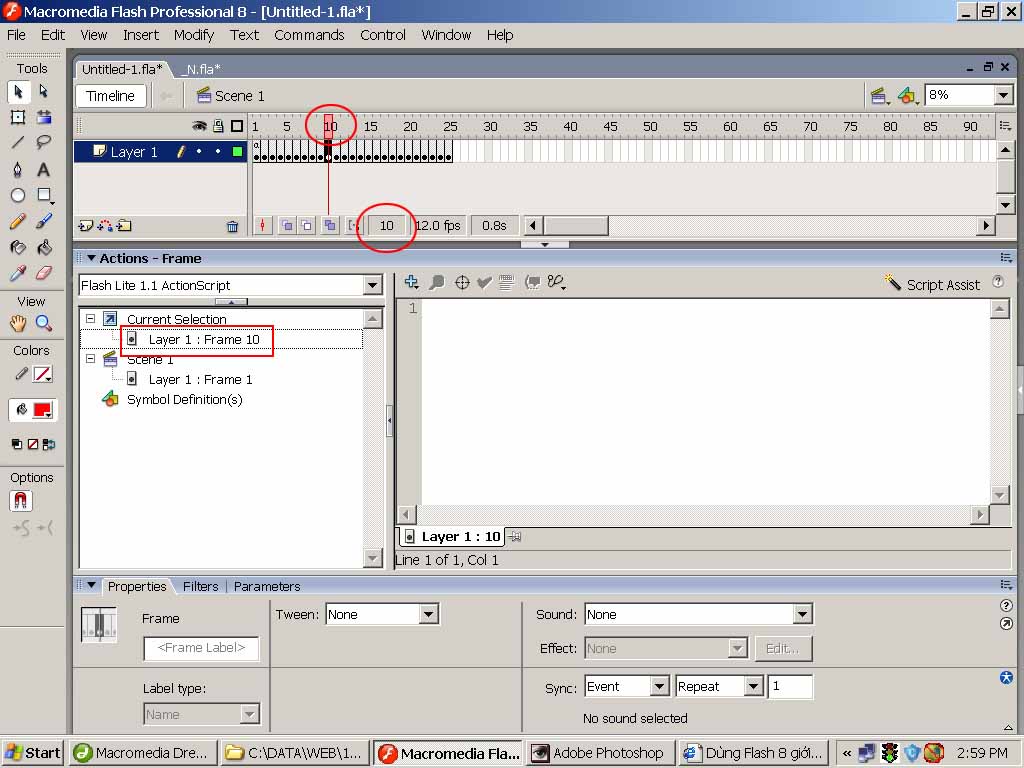
Task: Click the Find icon in Actions toolbar
Action: (x=437, y=282)
